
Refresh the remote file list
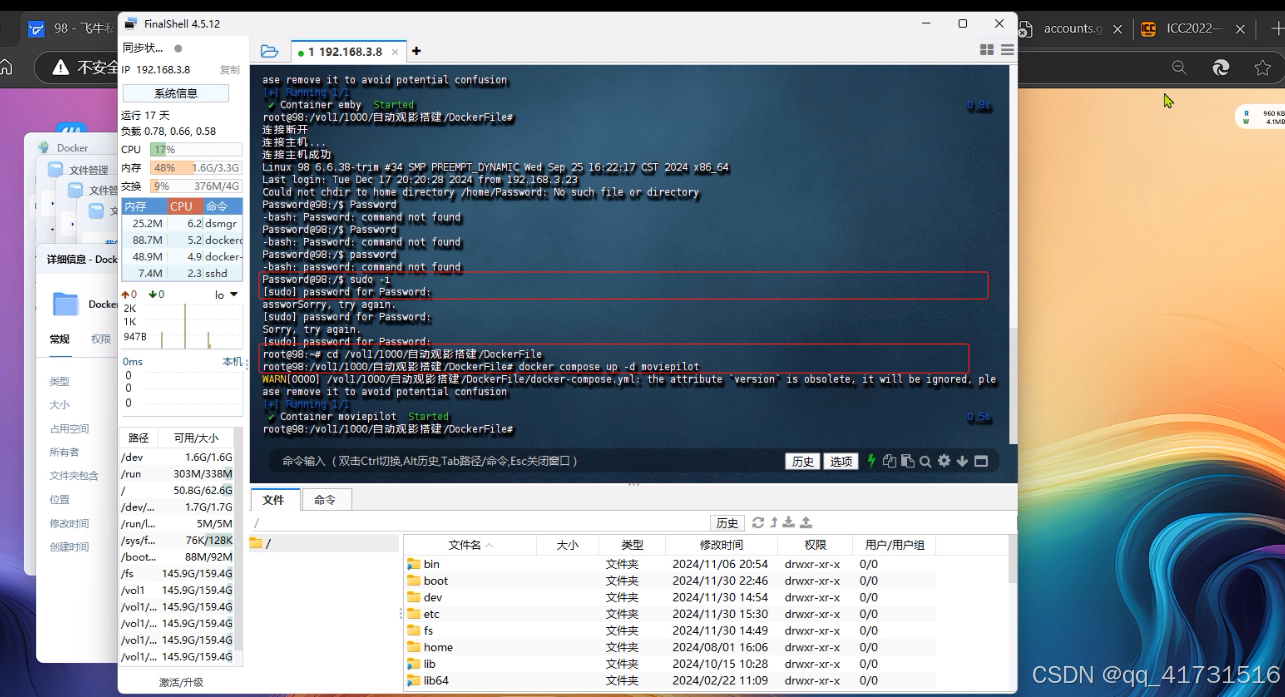[758, 523]
